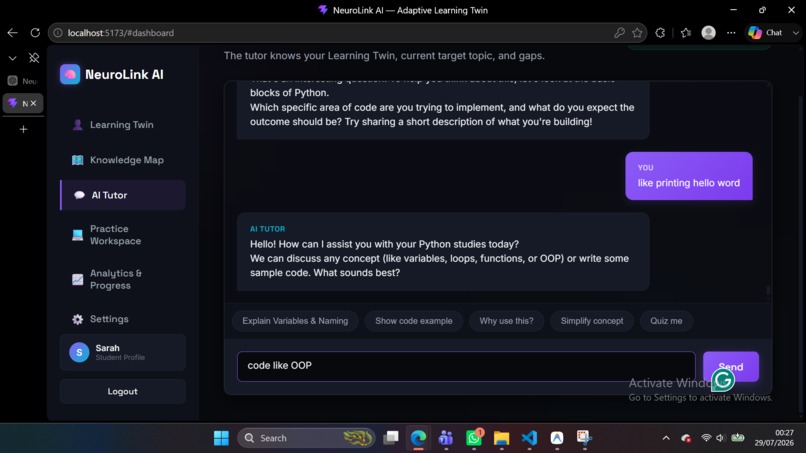This screenshot has height=453, width=806.
Task: Open the Sarah Student Profile card
Action: coord(122,352)
